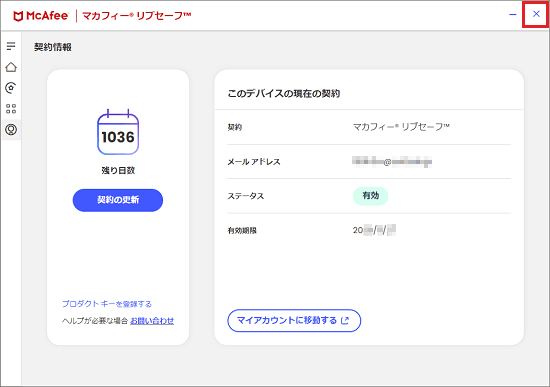Expand the hamburger menu in sidebar
The height and width of the screenshot is (387, 550).
click(x=11, y=46)
